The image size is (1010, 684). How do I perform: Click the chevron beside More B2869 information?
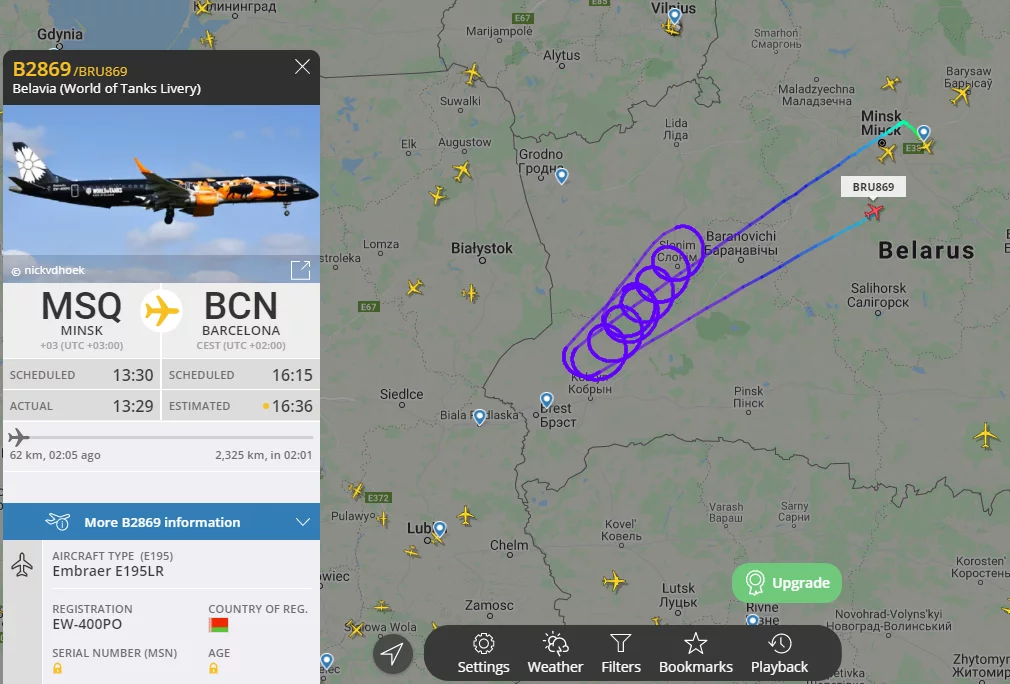click(x=303, y=522)
